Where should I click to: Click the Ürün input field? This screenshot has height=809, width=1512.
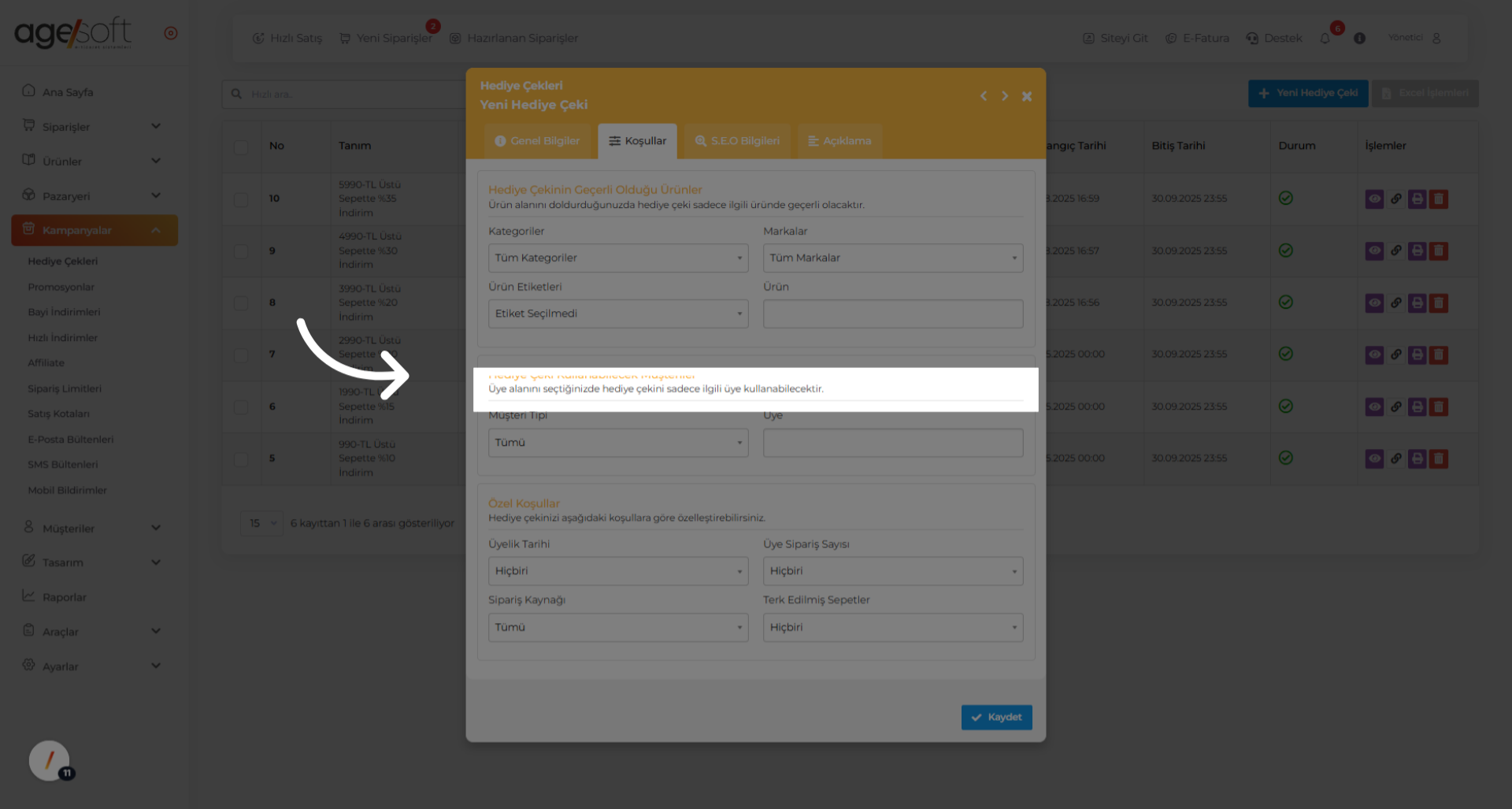pos(892,314)
